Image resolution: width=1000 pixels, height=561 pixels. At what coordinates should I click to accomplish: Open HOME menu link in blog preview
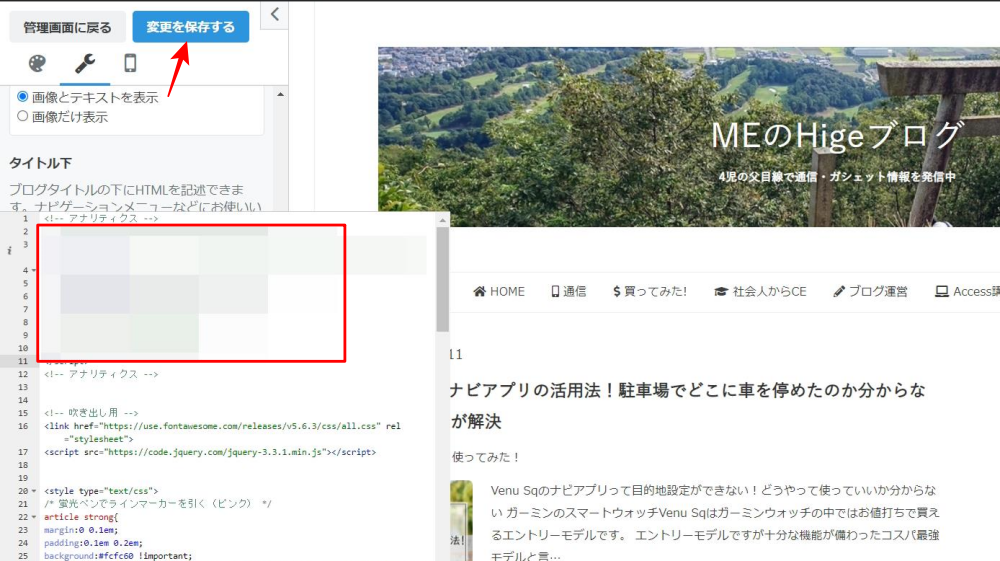(x=499, y=291)
